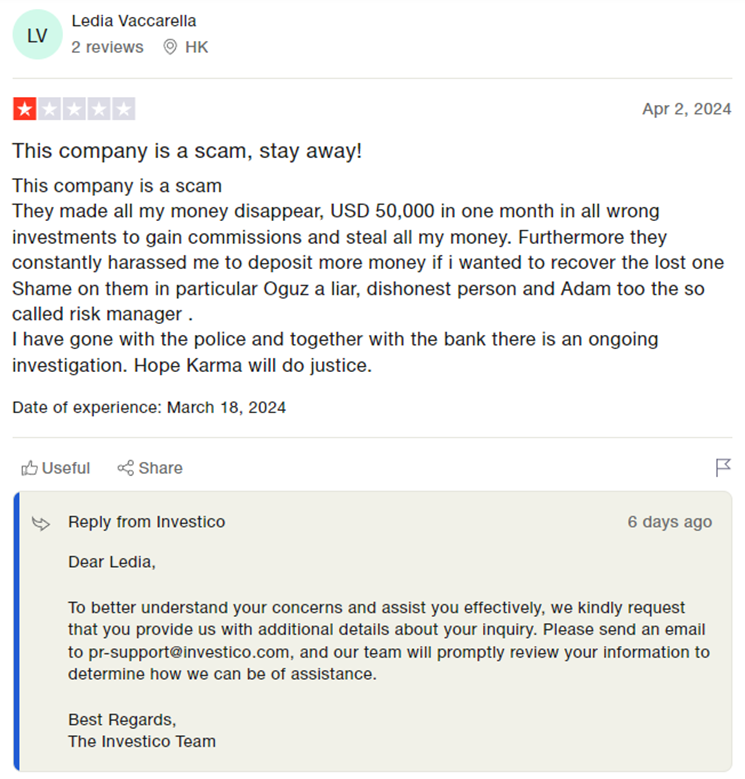Click the Date of experience line
The height and width of the screenshot is (779, 745).
(149, 407)
